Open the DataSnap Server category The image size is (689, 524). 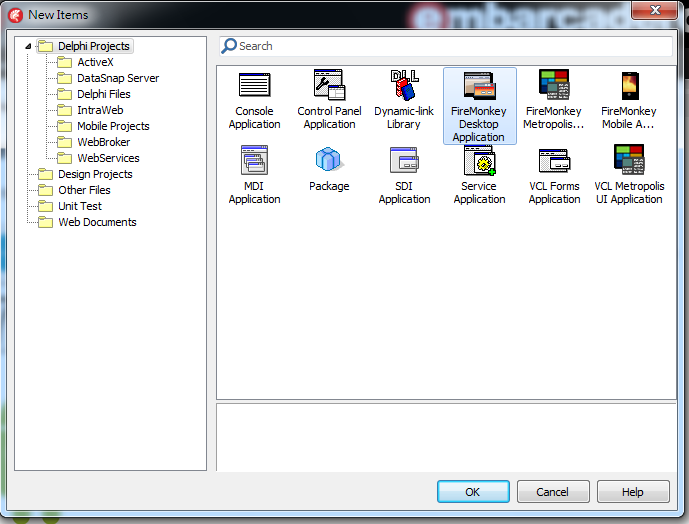118,78
